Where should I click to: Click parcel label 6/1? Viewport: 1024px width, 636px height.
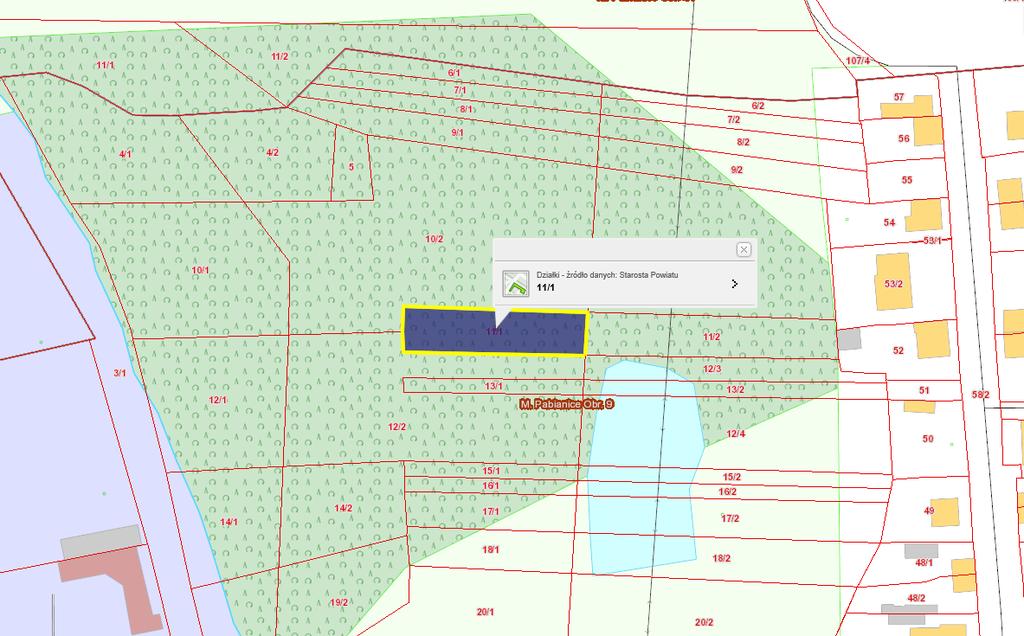pos(454,72)
